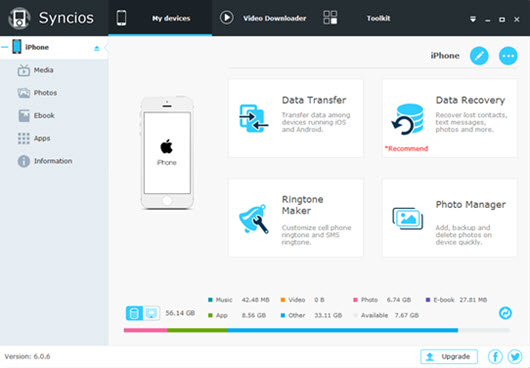The height and width of the screenshot is (368, 530).
Task: Click the Information circle icon
Action: [x=24, y=161]
